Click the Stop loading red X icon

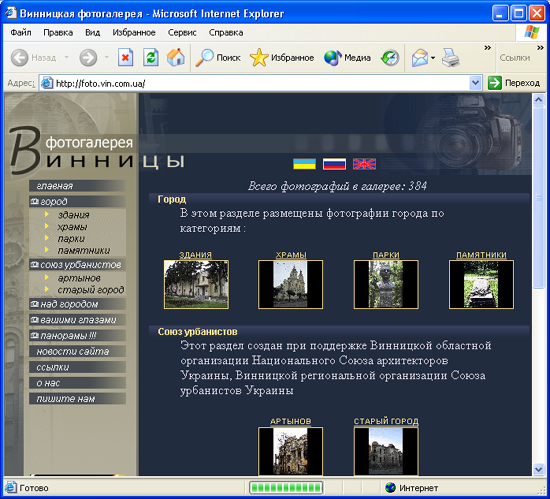[x=125, y=58]
